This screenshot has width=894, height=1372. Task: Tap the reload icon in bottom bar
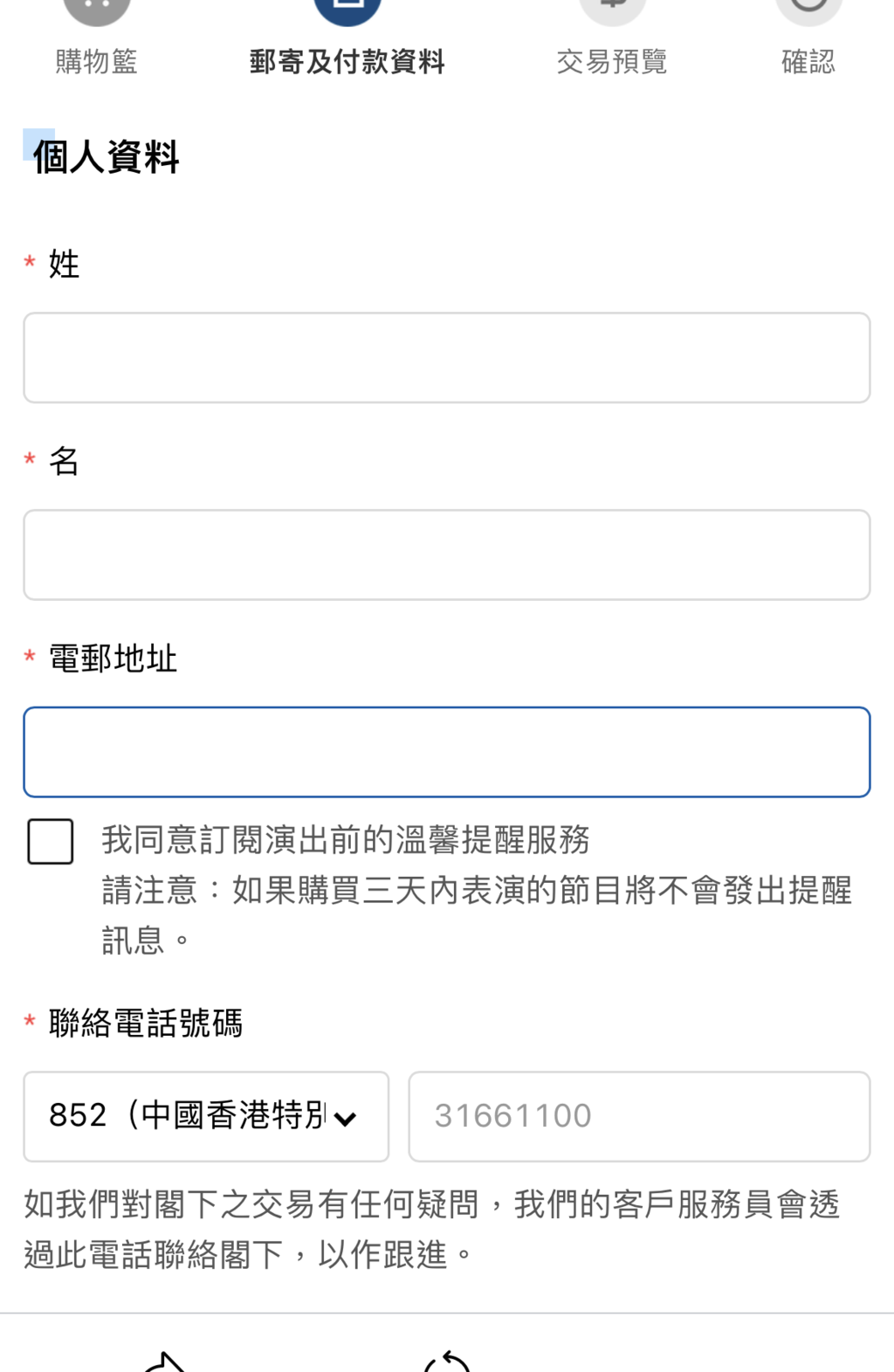[447, 1362]
